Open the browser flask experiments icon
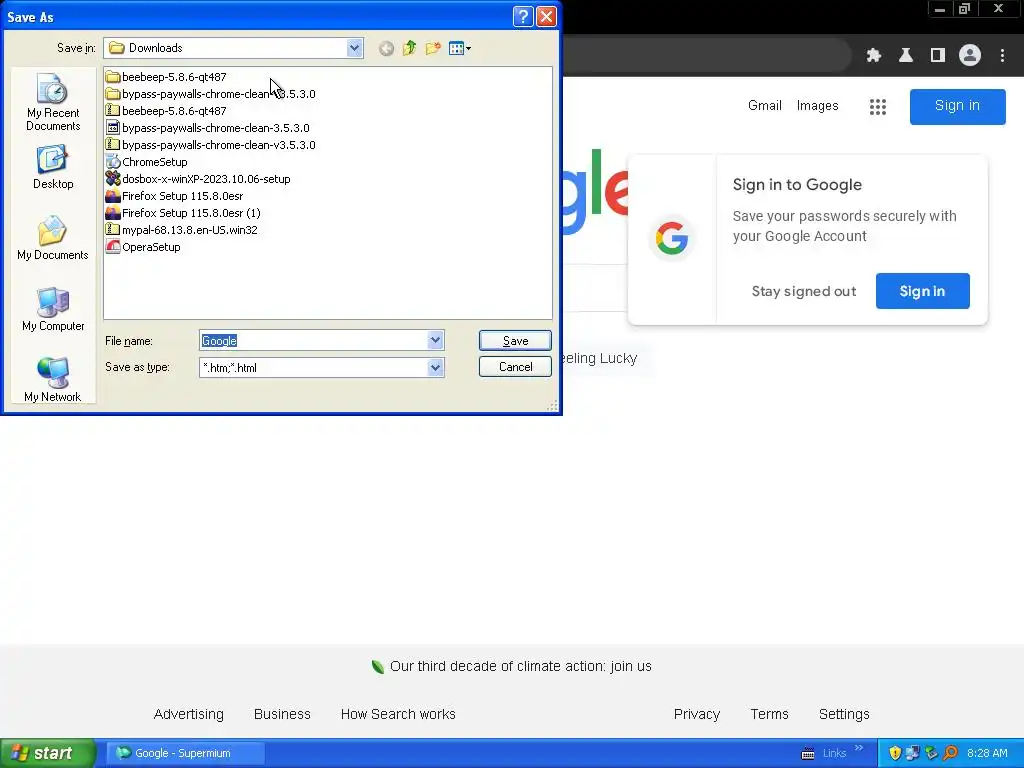 tap(906, 56)
